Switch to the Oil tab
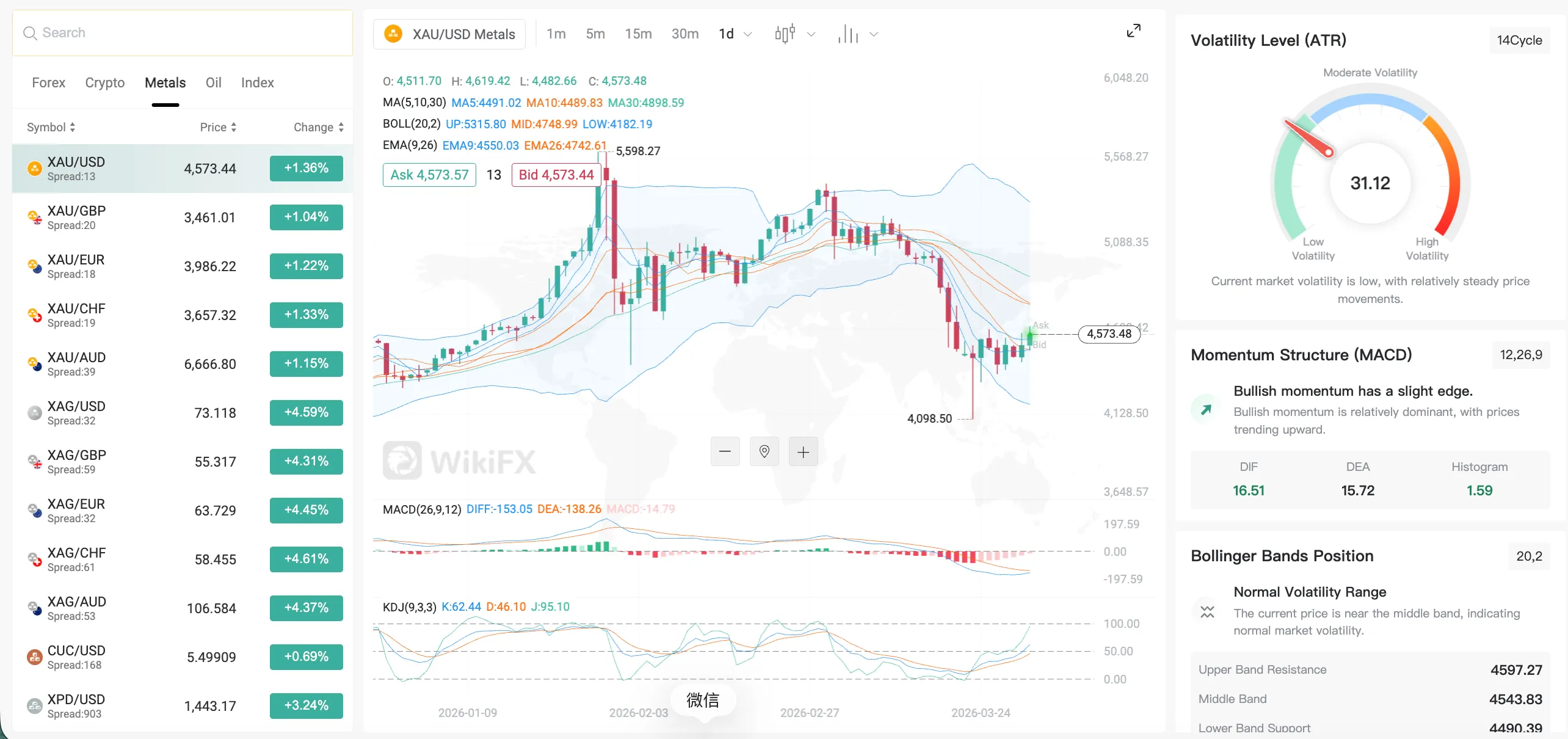Image resolution: width=1568 pixels, height=739 pixels. tap(213, 82)
